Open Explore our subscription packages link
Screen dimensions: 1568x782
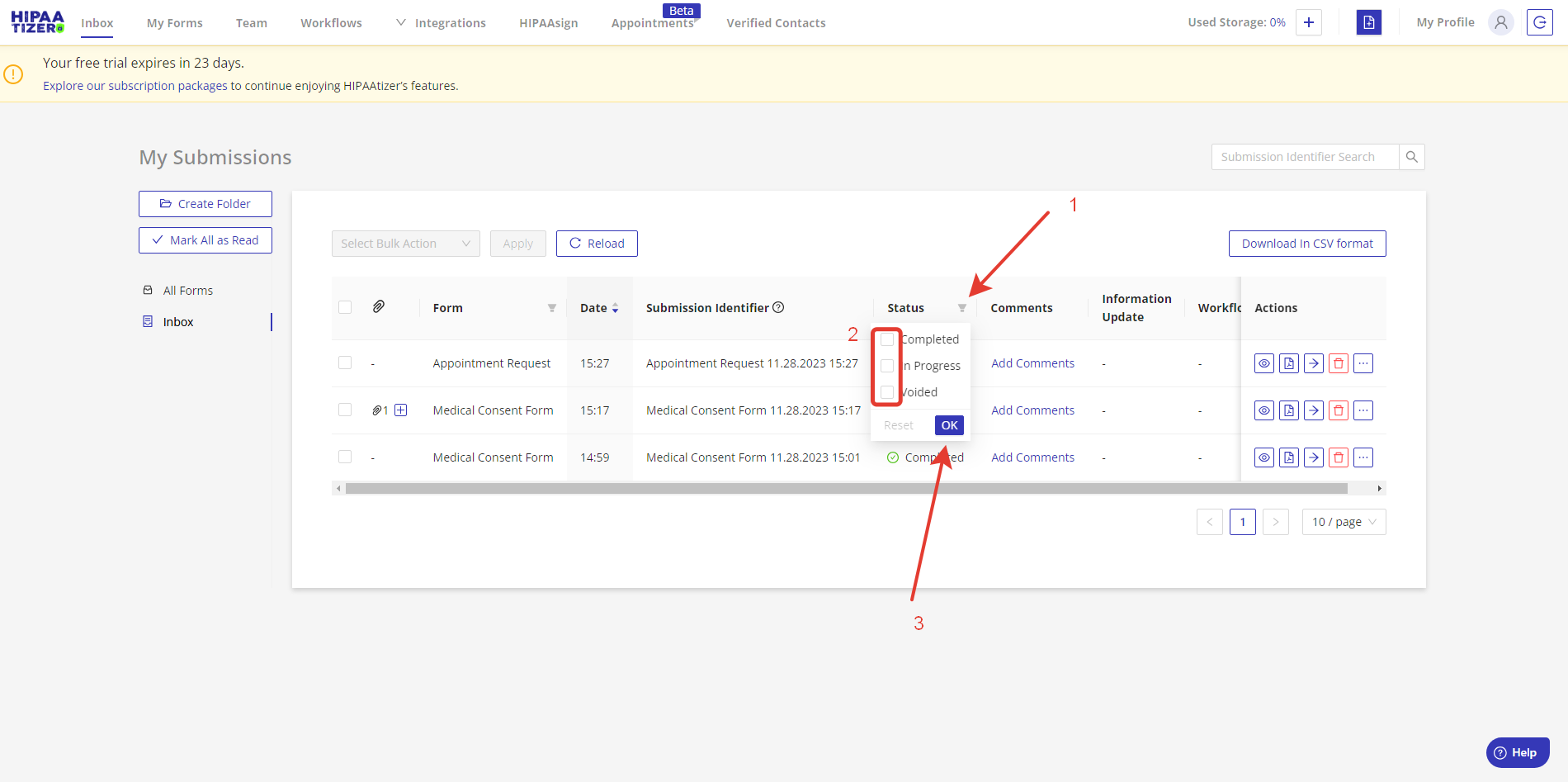click(x=135, y=86)
